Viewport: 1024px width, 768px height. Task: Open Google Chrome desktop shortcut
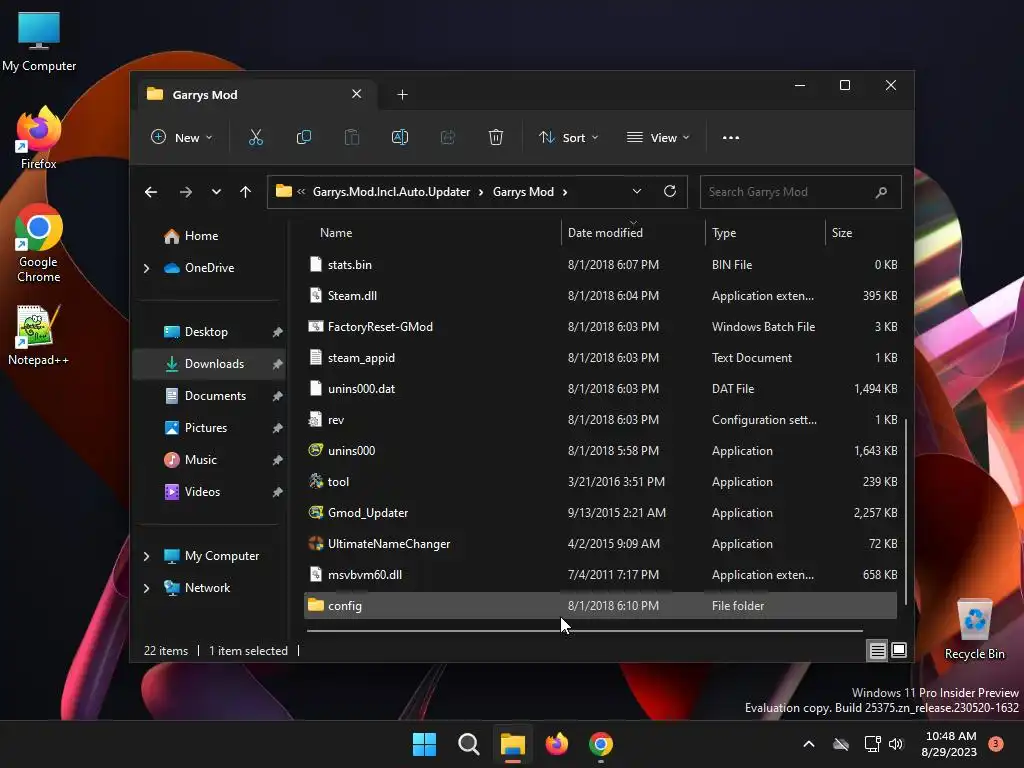pos(39,242)
